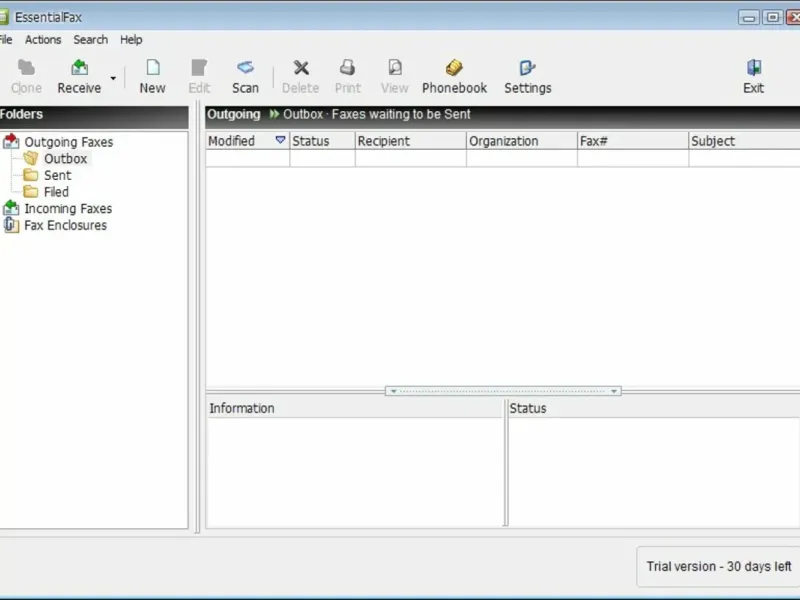
Task: Sort by the Fax# column header
Action: (x=633, y=141)
